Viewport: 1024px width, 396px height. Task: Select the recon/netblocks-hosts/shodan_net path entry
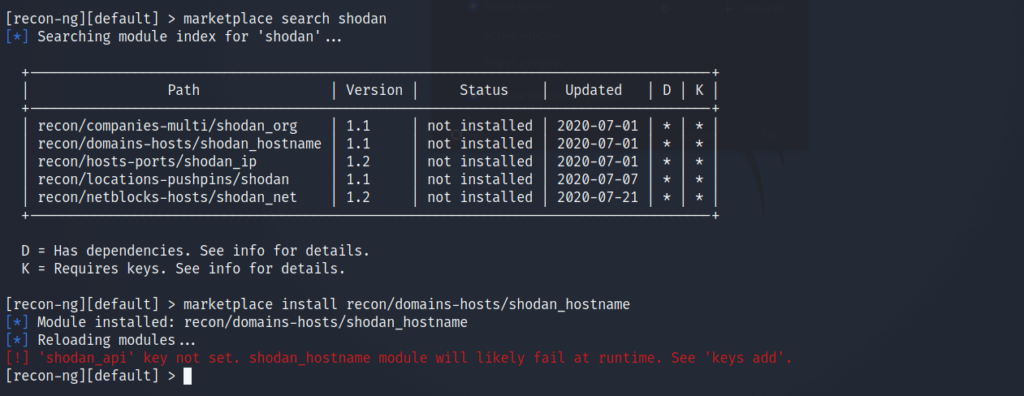[x=167, y=197]
